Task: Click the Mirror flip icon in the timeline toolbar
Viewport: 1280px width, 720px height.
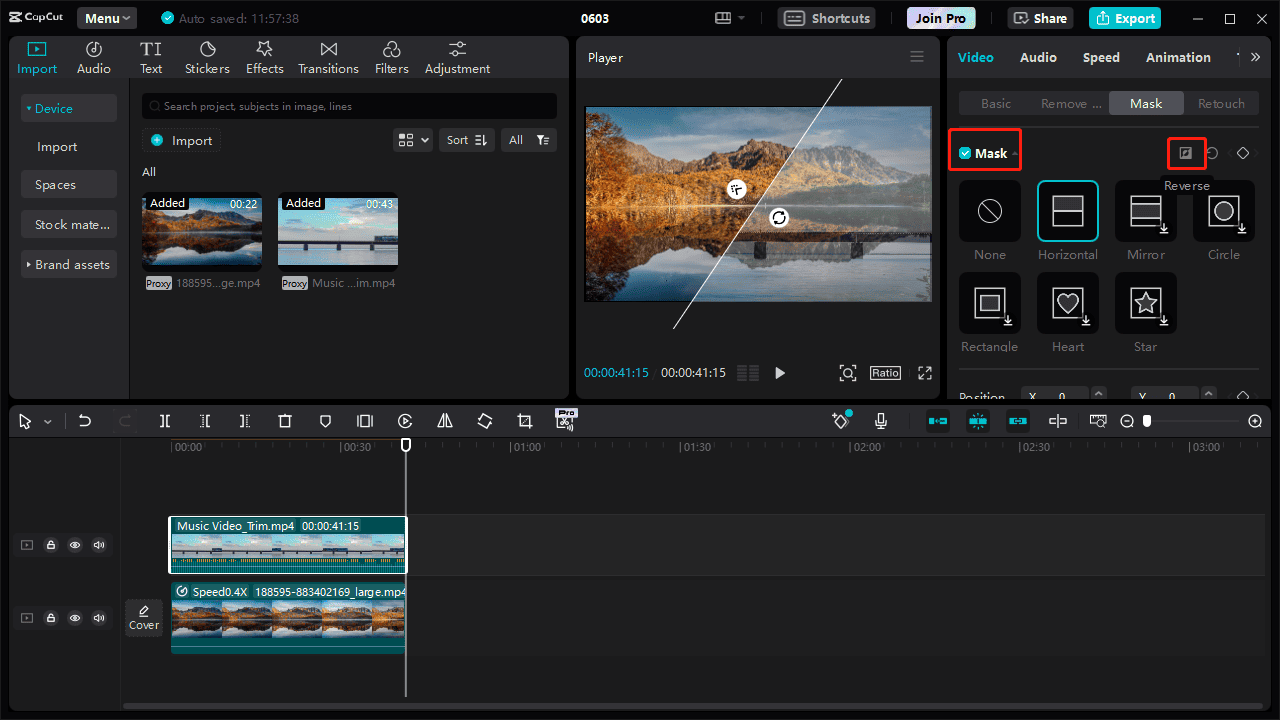Action: (445, 421)
